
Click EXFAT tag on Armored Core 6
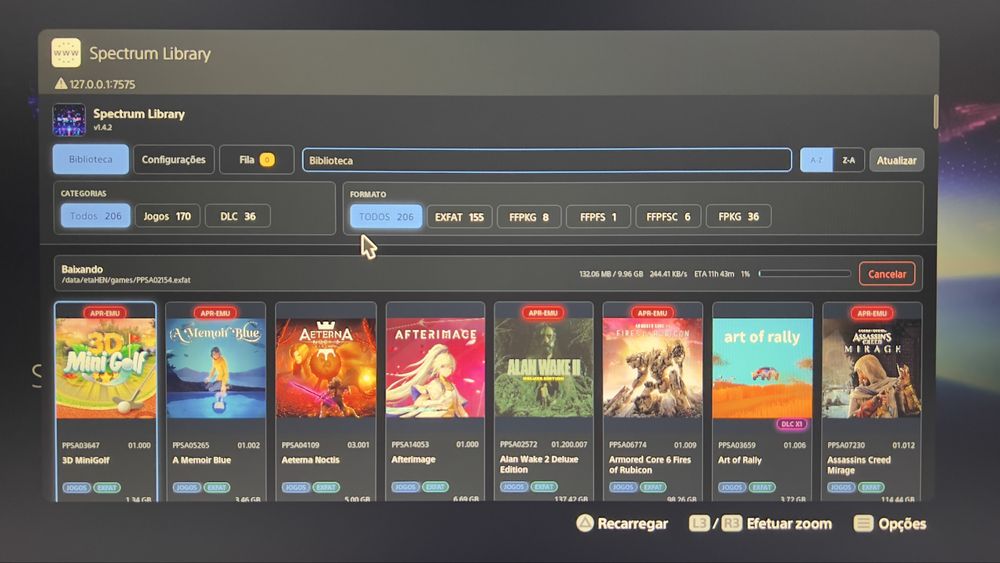pos(653,487)
